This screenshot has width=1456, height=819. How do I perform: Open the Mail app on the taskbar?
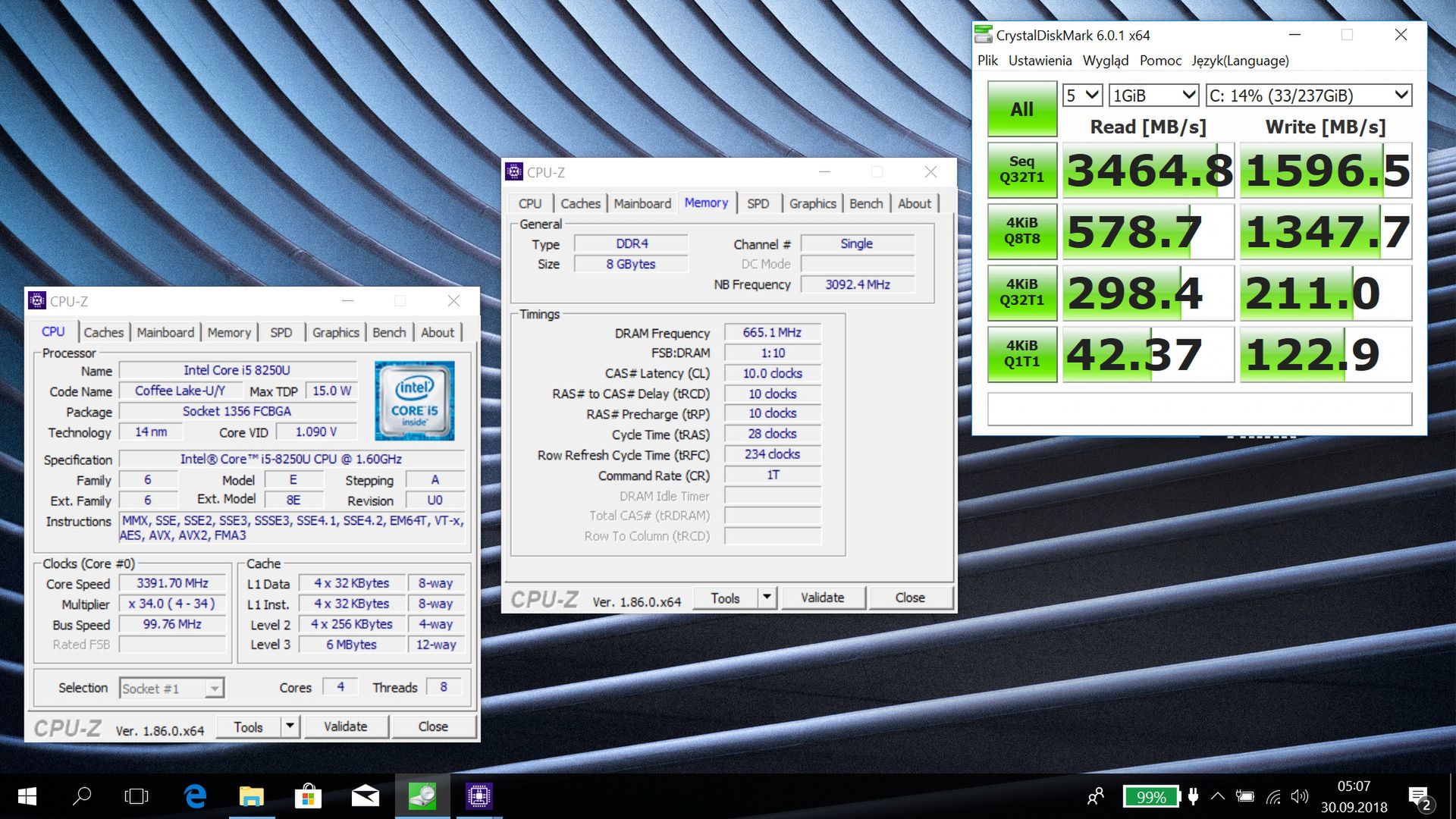[365, 796]
